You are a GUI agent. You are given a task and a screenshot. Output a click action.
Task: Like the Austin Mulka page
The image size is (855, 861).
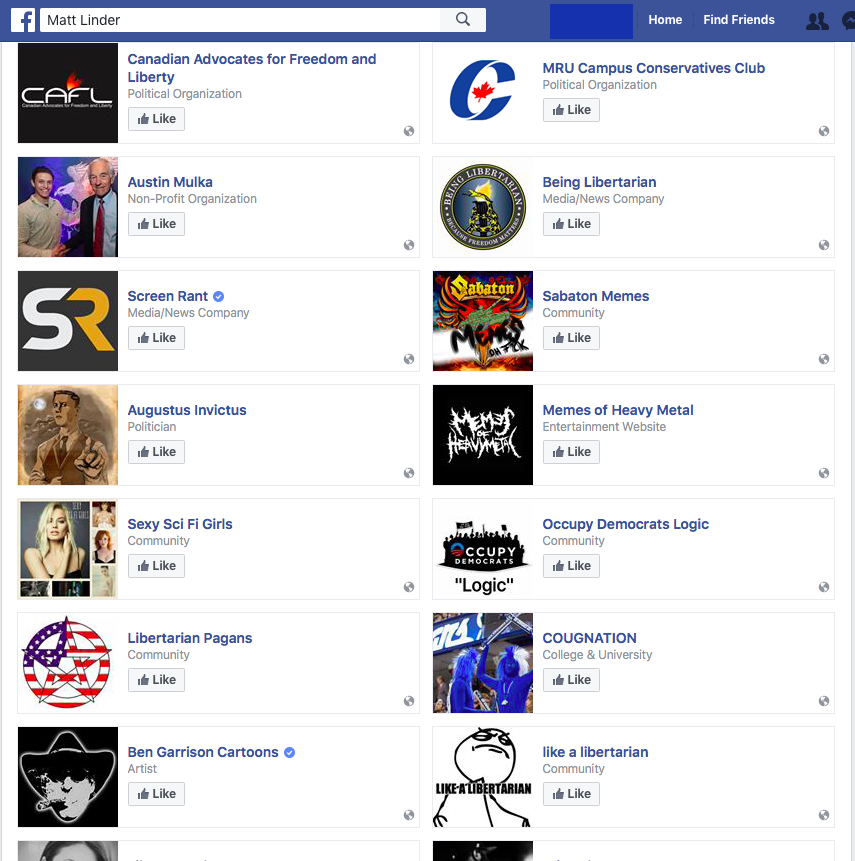pyautogui.click(x=157, y=224)
